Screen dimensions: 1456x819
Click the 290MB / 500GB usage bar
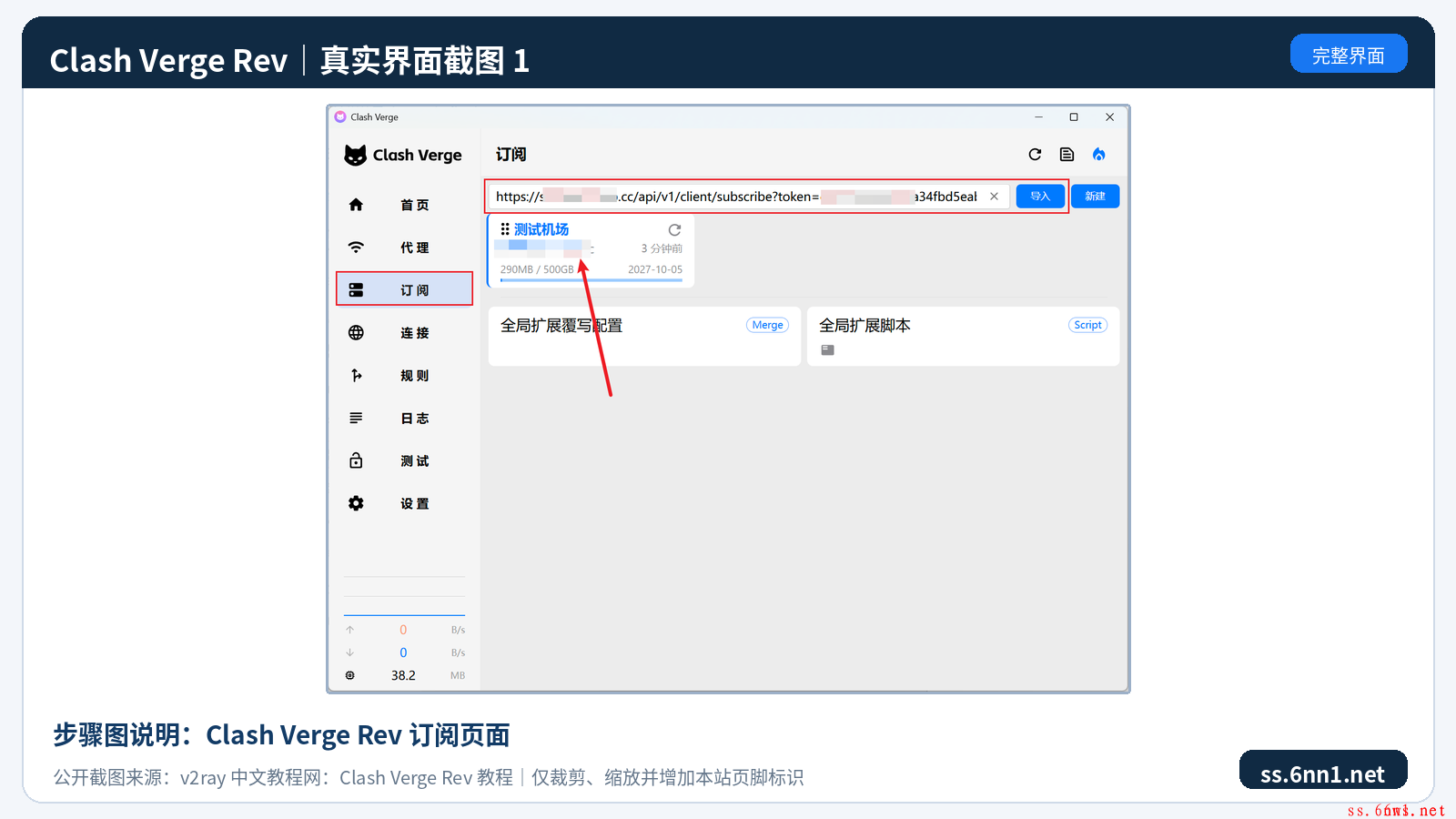click(591, 280)
